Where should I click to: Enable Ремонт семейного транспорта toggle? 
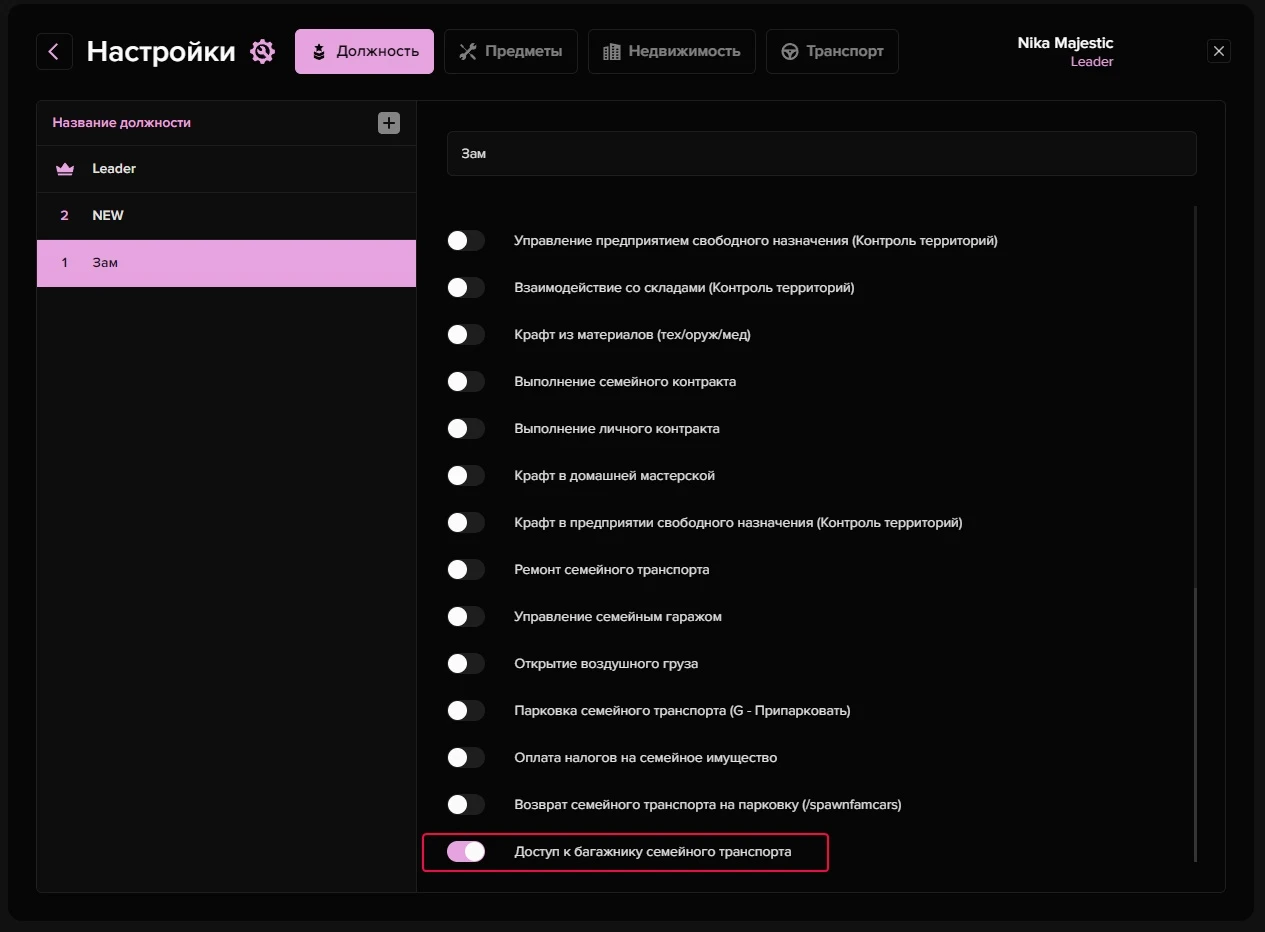466,570
